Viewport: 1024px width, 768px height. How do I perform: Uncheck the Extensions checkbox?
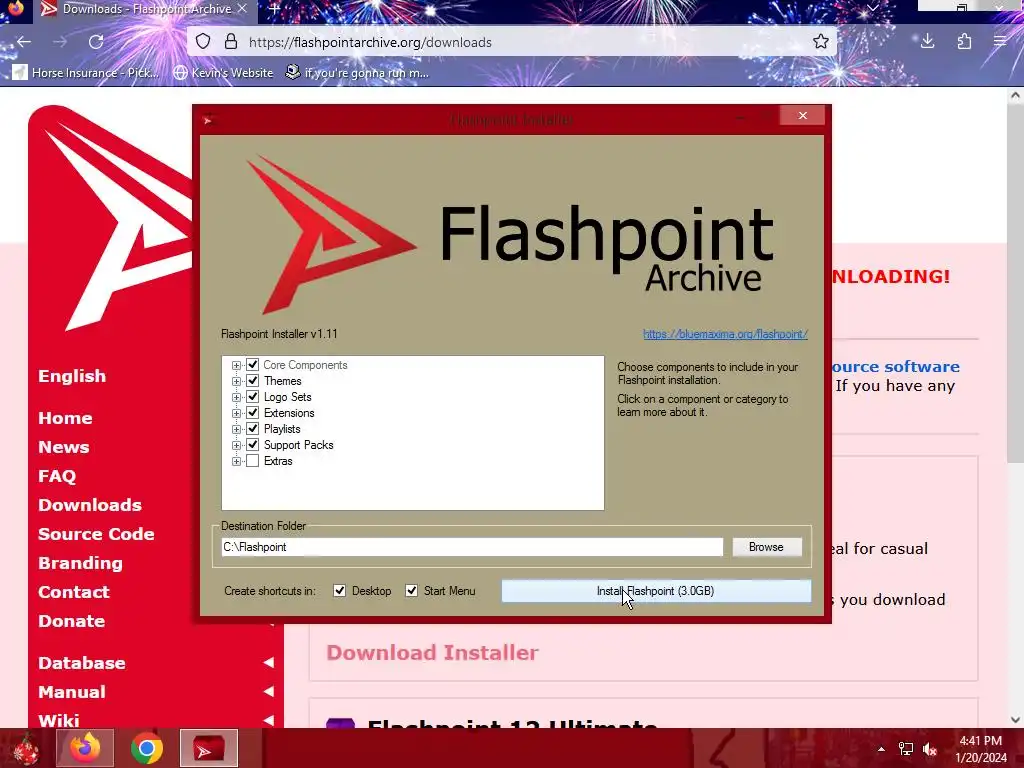pos(253,413)
